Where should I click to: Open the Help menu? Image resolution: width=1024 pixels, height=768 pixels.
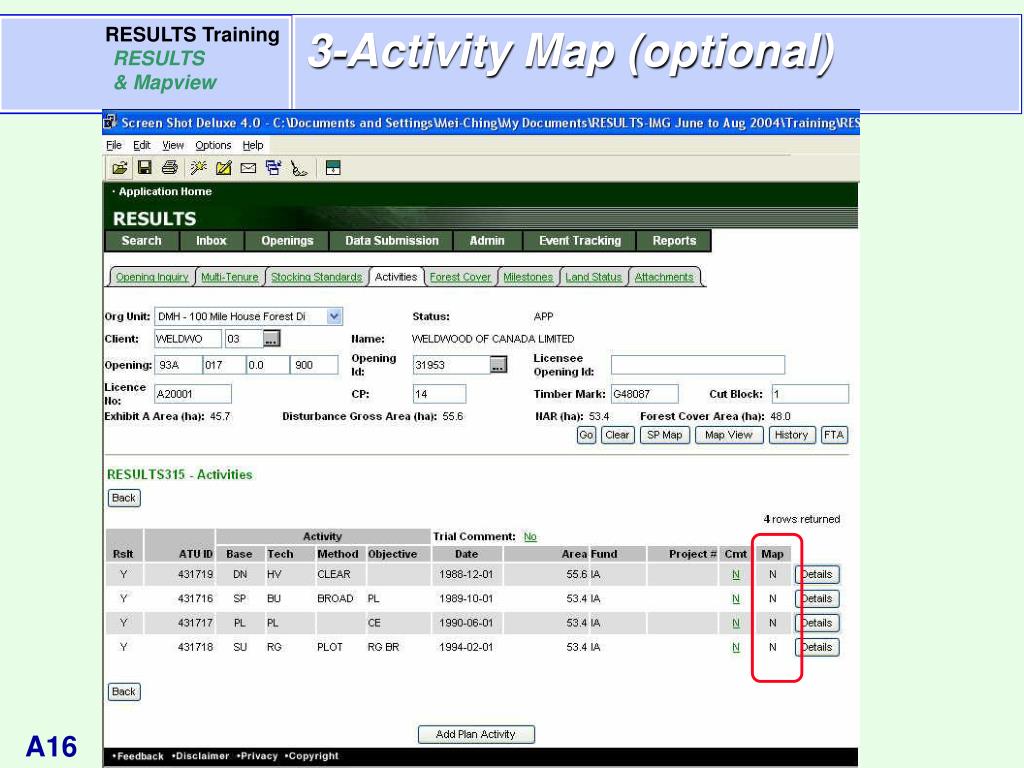[253, 145]
